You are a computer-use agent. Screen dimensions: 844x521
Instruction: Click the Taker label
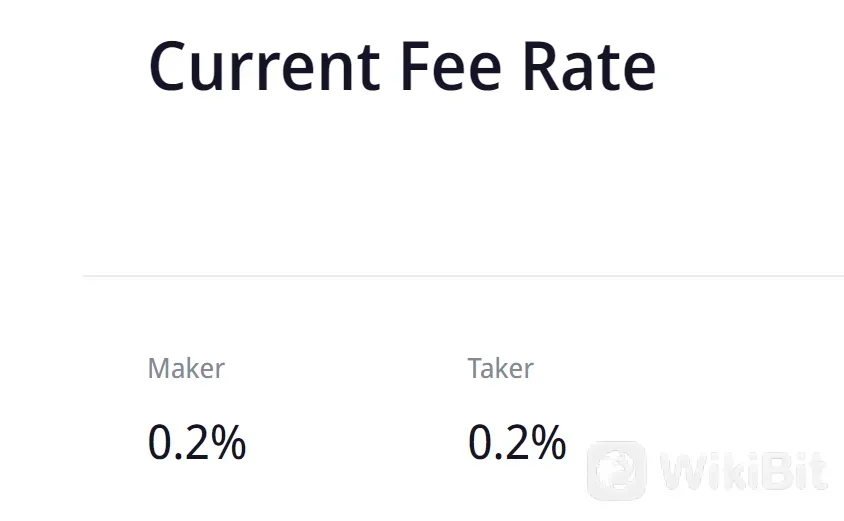tap(500, 368)
